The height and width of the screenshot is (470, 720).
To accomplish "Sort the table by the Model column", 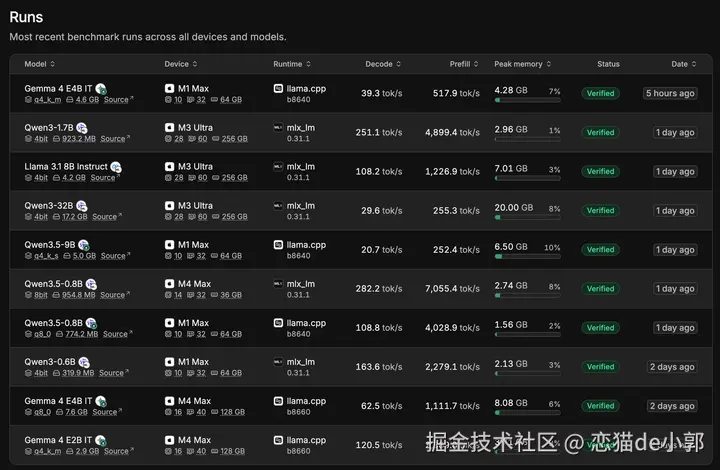I will coord(39,64).
